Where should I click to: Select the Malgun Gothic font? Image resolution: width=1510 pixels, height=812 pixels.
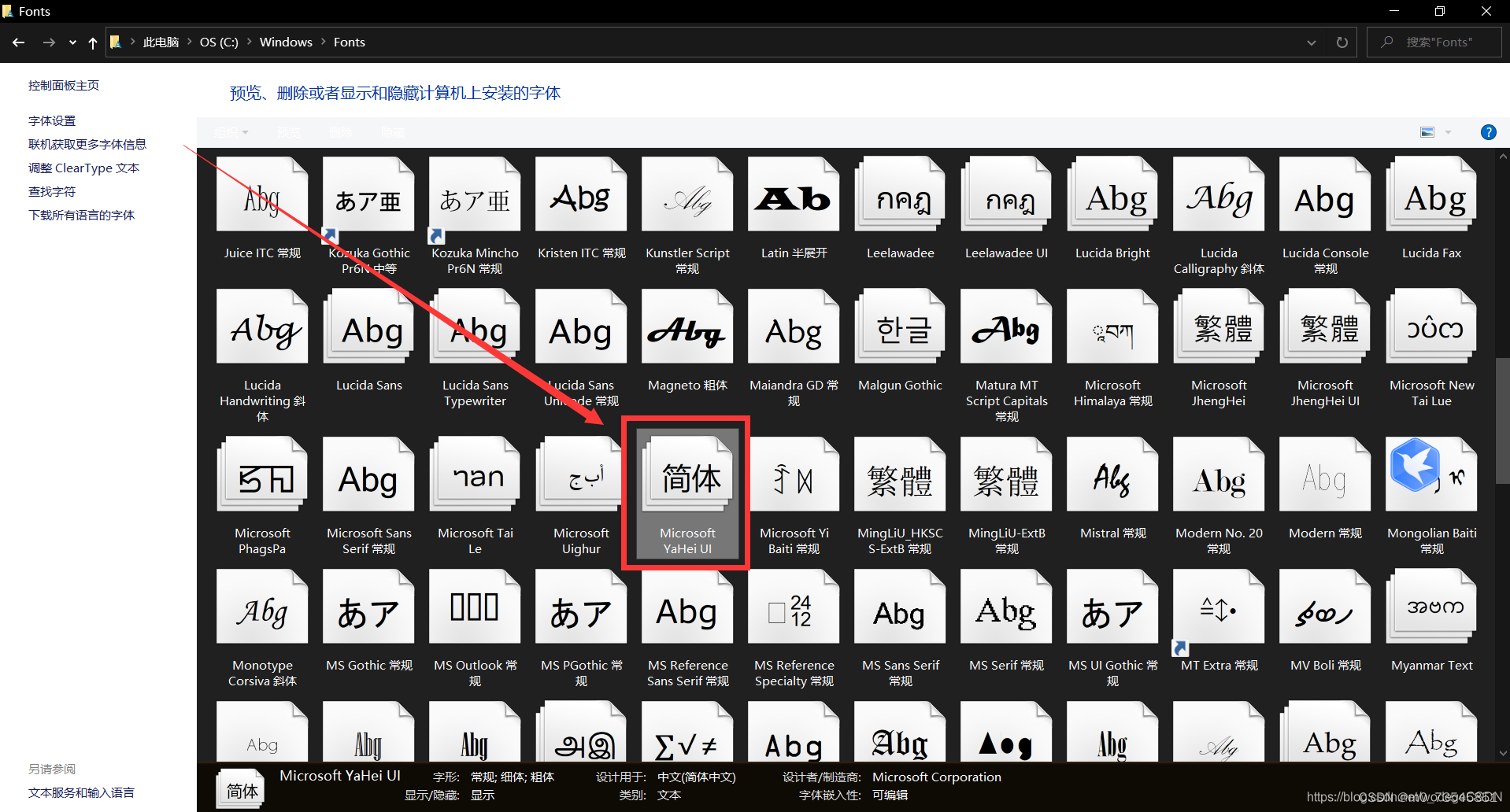pyautogui.click(x=900, y=341)
